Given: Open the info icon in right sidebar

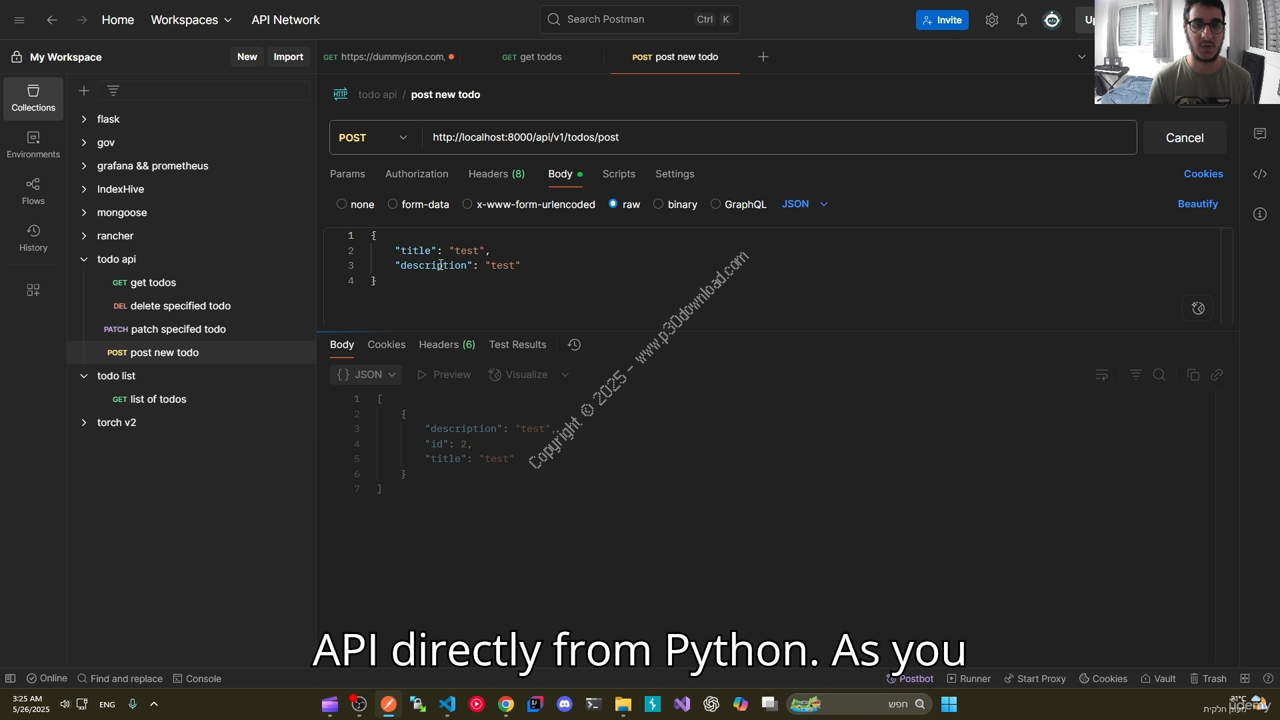Looking at the screenshot, I should 1260,214.
